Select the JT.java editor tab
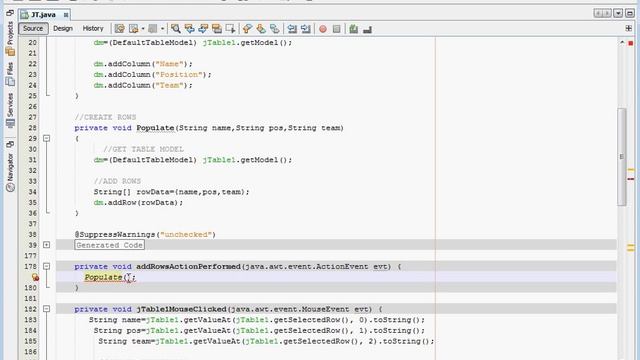Image resolution: width=640 pixels, height=360 pixels. pos(43,15)
